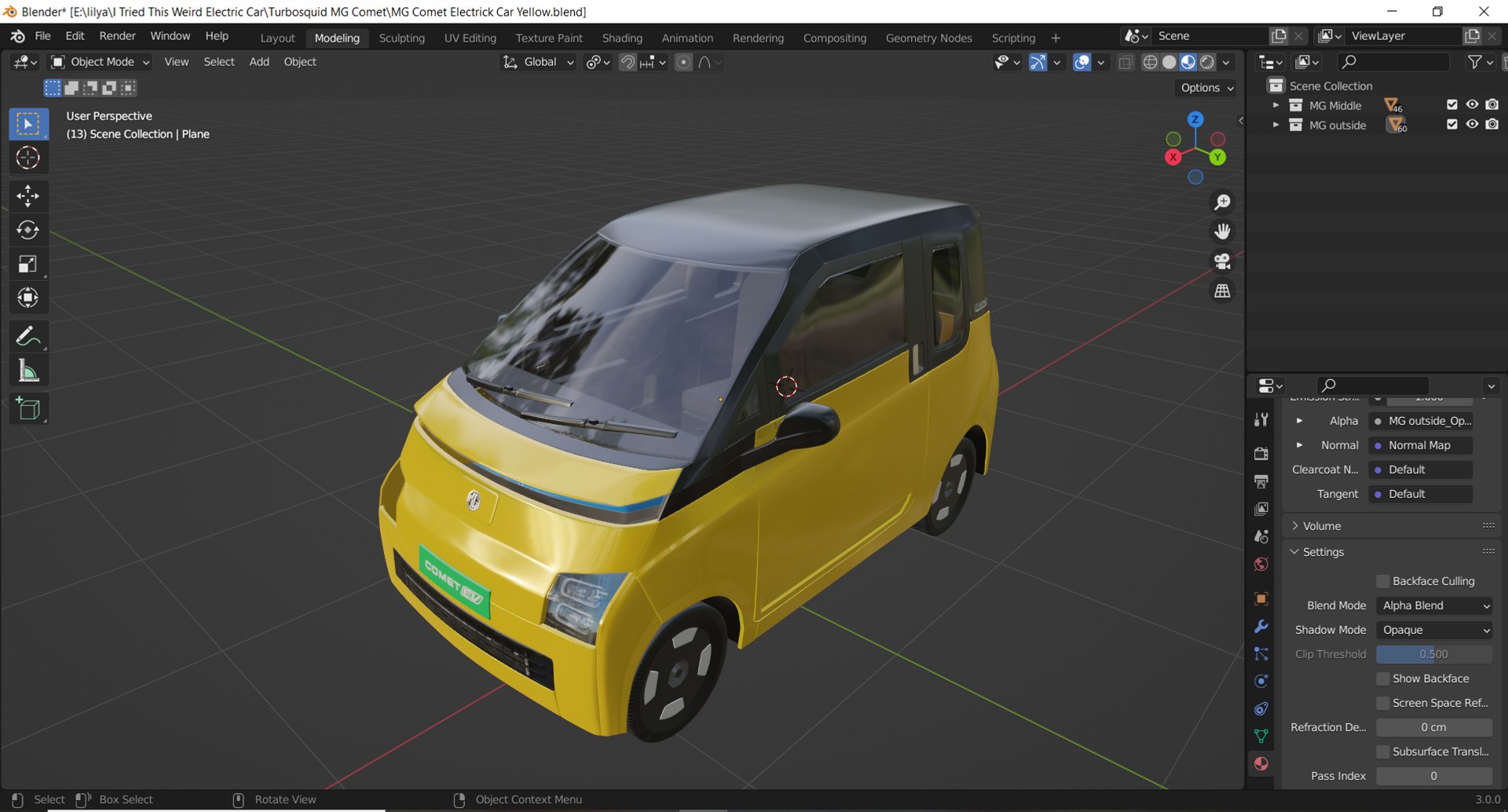Open the Render menu

(x=117, y=36)
